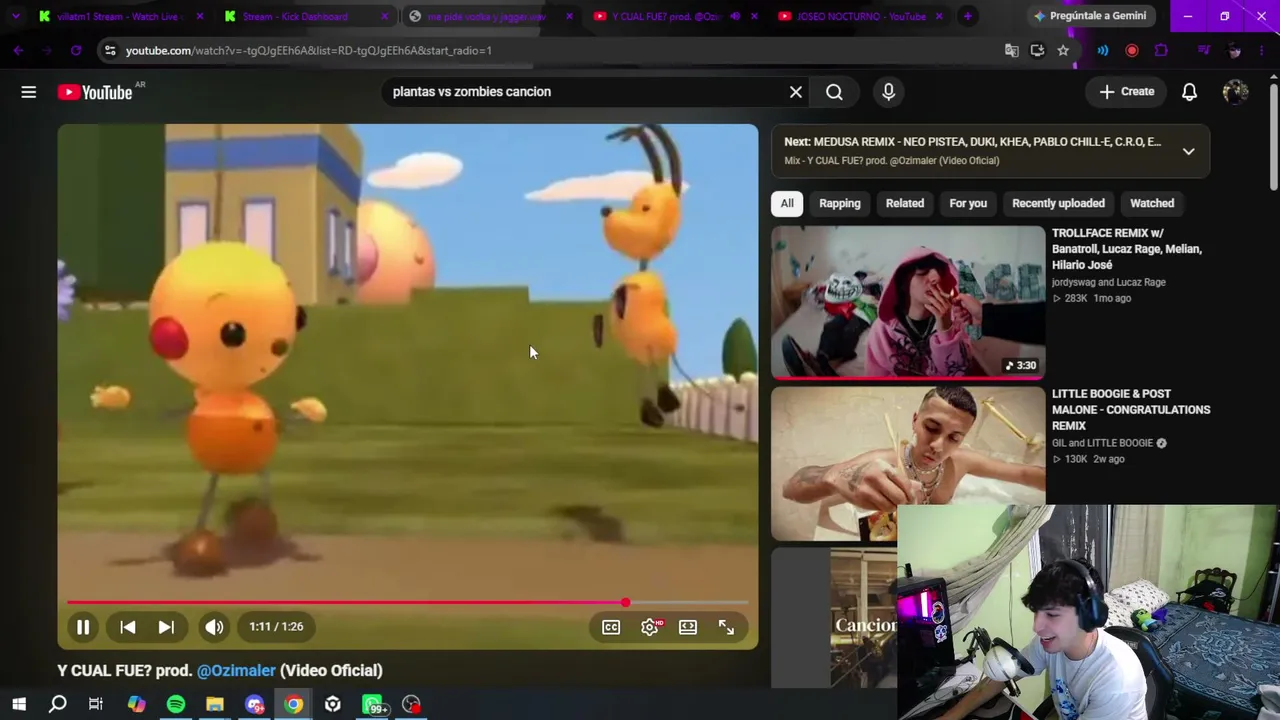1280x720 pixels.
Task: Open the YouTube account avatar menu
Action: click(x=1235, y=92)
